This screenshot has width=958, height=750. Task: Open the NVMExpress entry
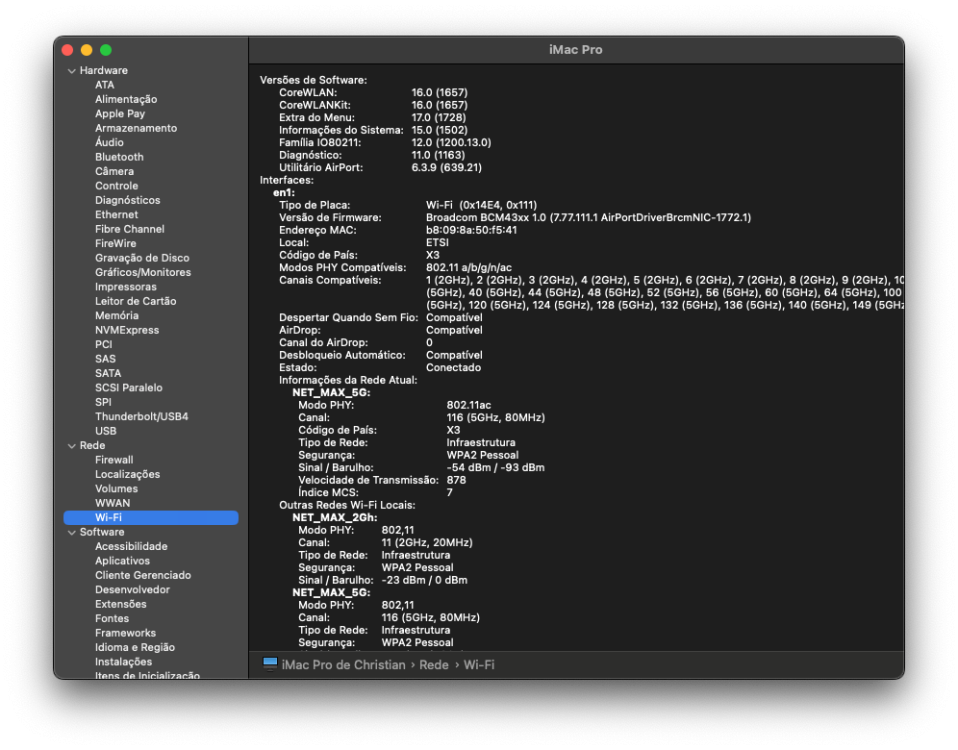(x=126, y=330)
